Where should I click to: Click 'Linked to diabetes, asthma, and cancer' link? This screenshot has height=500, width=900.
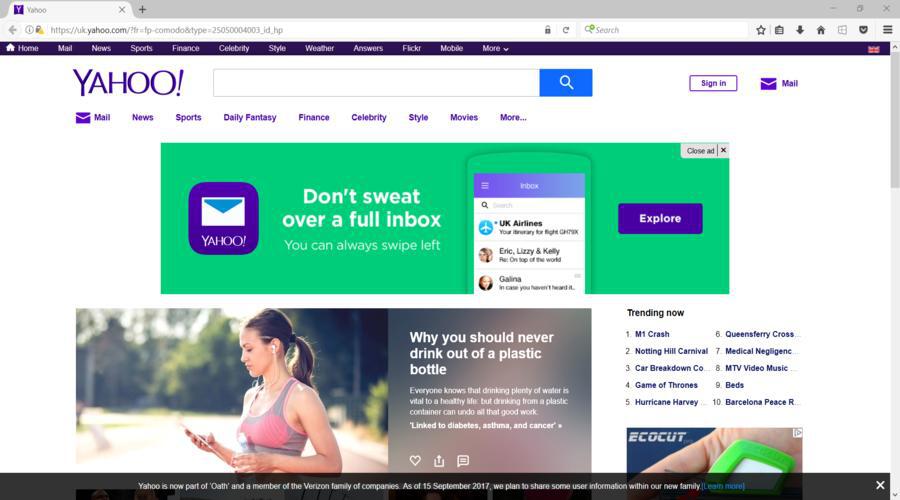(x=486, y=425)
